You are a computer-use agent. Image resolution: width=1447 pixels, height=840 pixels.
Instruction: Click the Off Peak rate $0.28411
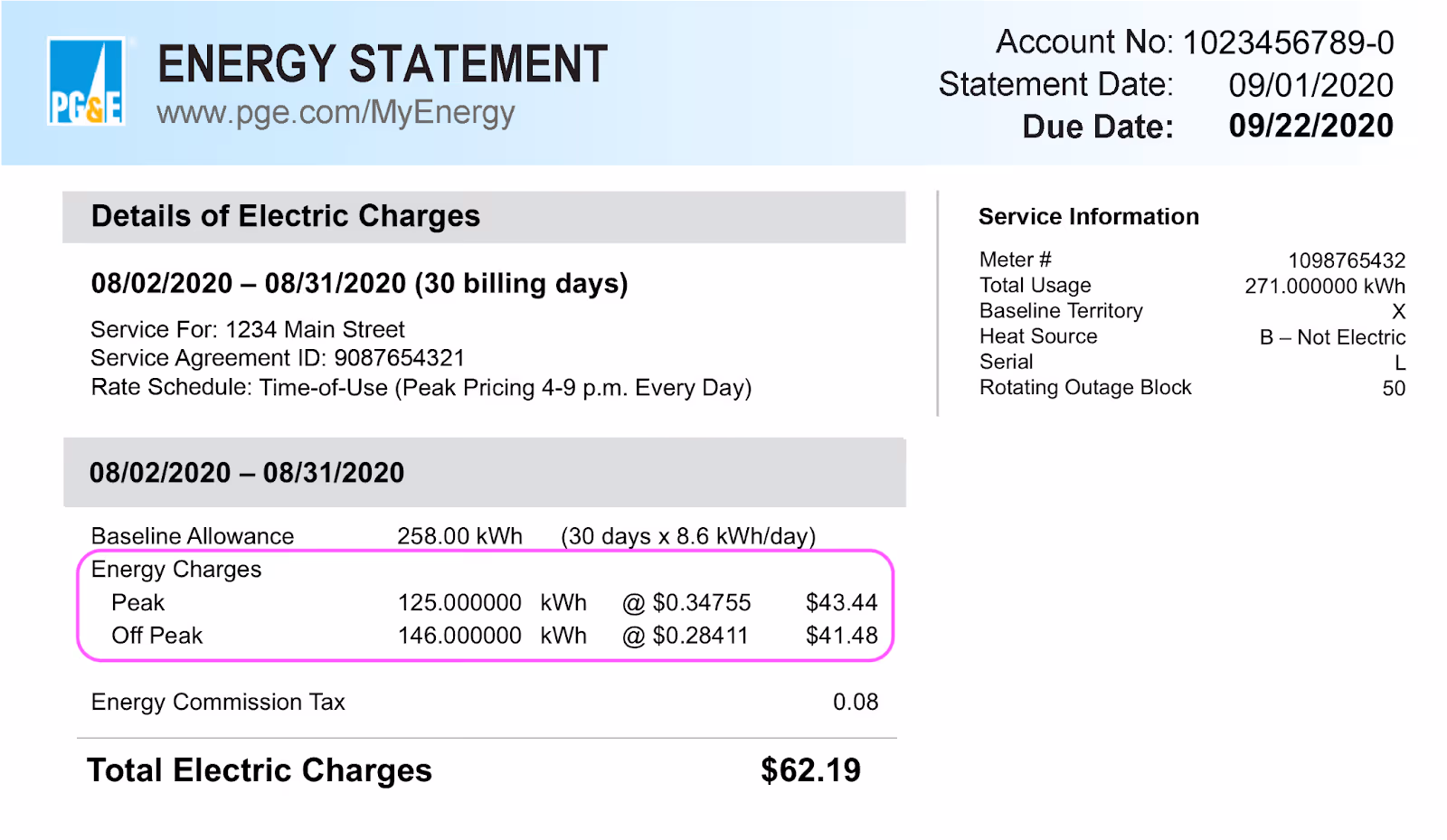coord(700,636)
